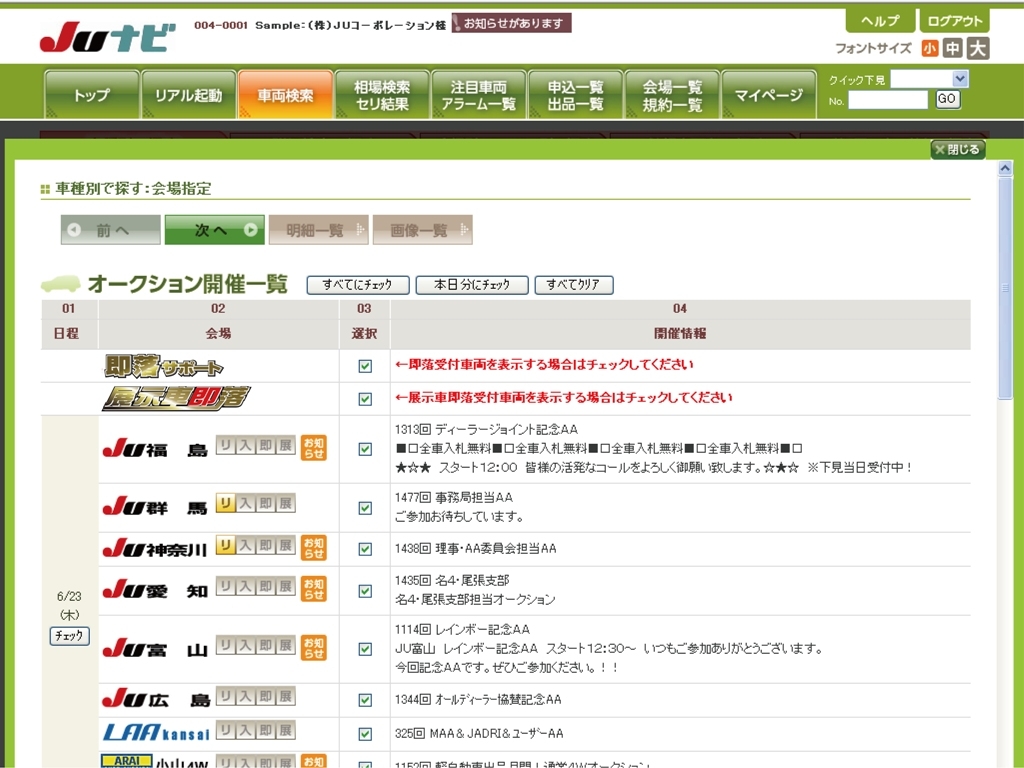Click the 次へ button

click(215, 230)
